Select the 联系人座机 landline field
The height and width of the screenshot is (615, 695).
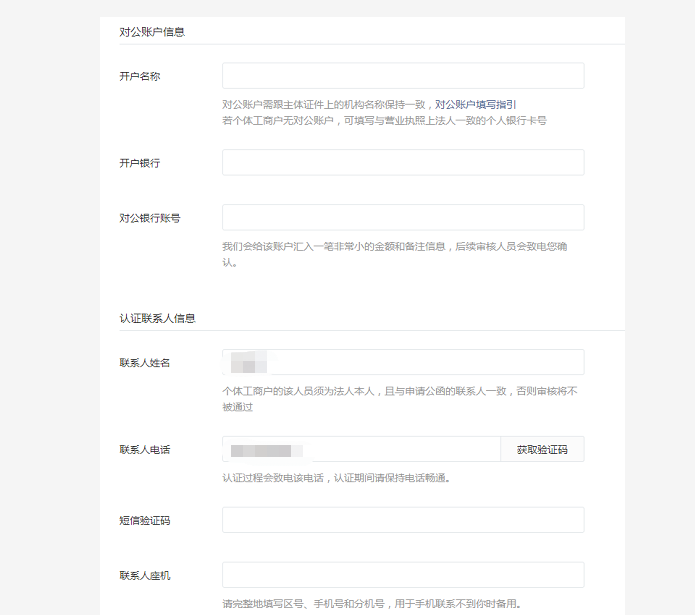coord(402,575)
